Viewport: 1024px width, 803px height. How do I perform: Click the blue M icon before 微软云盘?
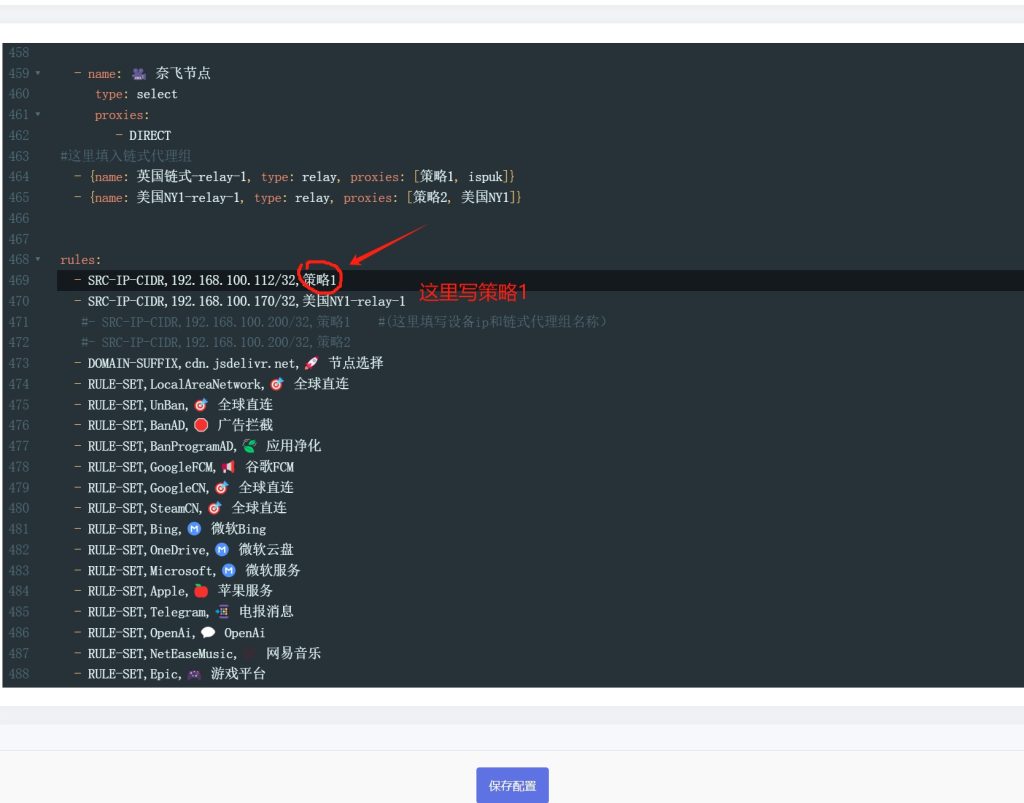222,549
